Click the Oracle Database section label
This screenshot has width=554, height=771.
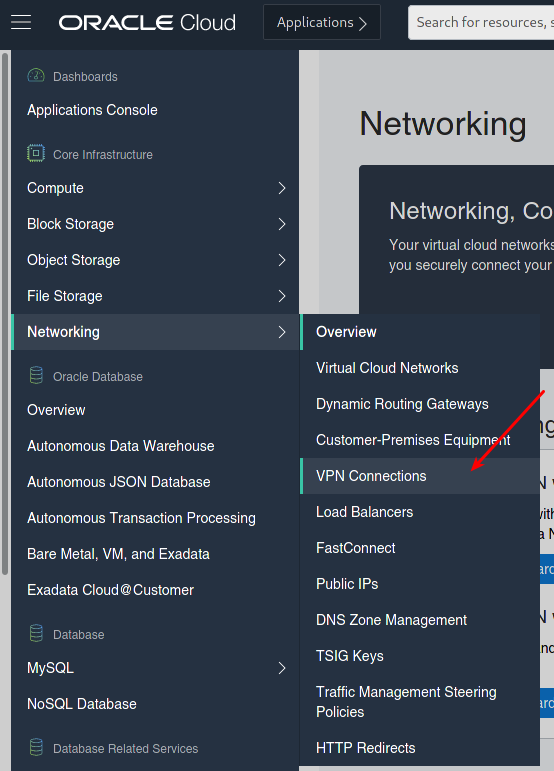[x=98, y=377]
